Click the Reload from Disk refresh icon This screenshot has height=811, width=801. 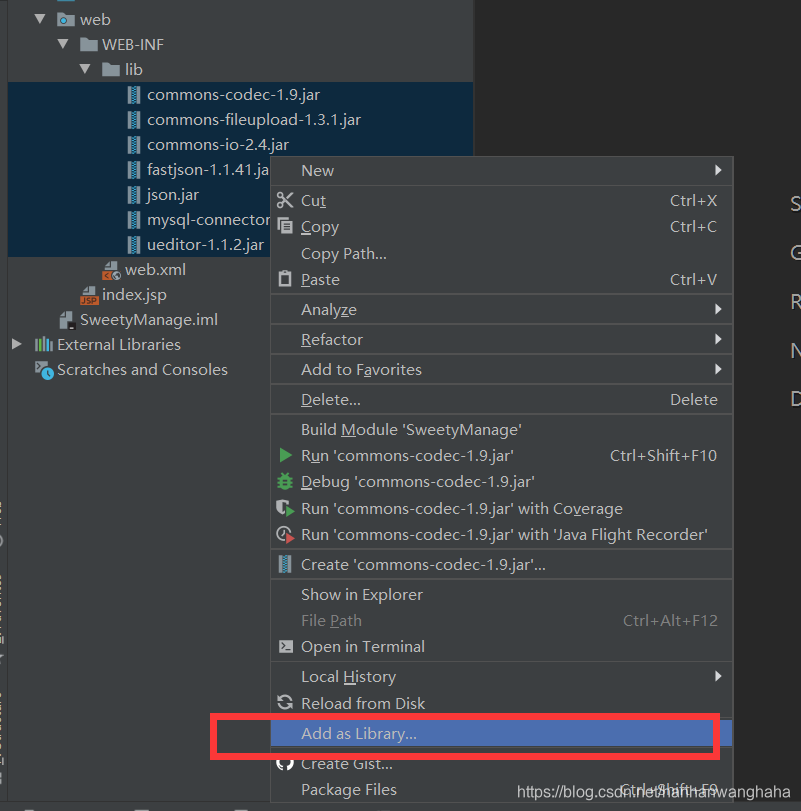pos(285,703)
